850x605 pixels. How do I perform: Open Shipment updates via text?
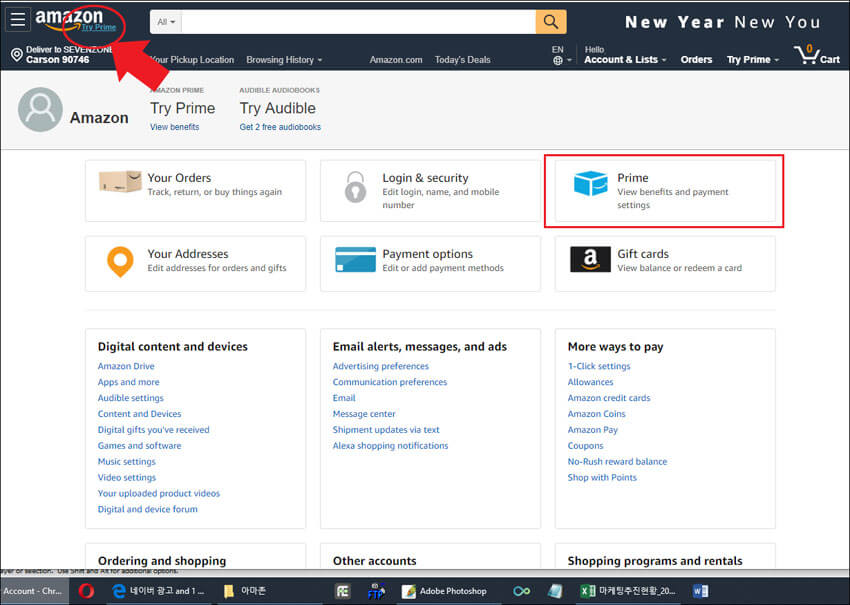point(386,429)
